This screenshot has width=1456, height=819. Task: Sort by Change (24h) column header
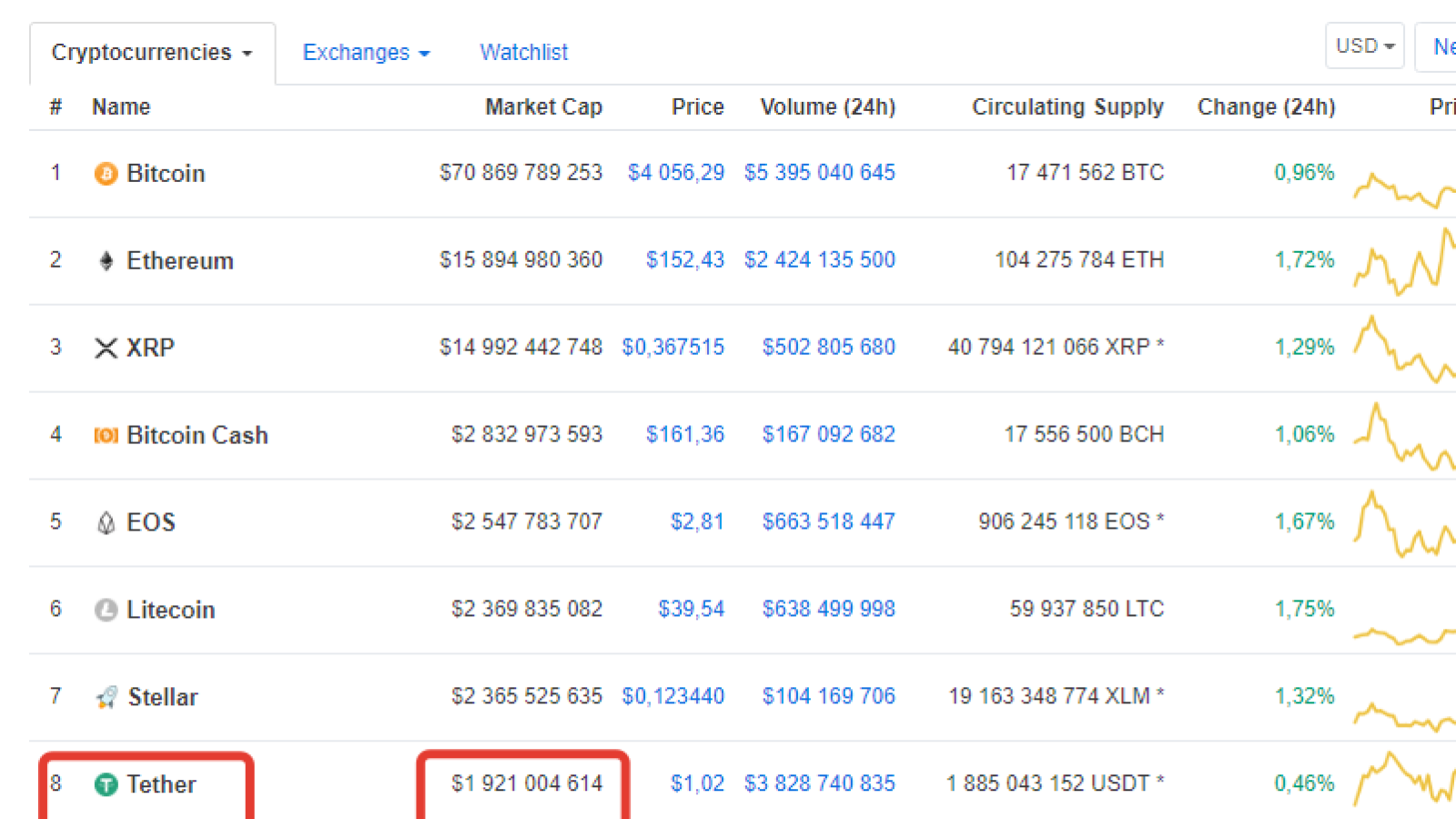pyautogui.click(x=1266, y=107)
